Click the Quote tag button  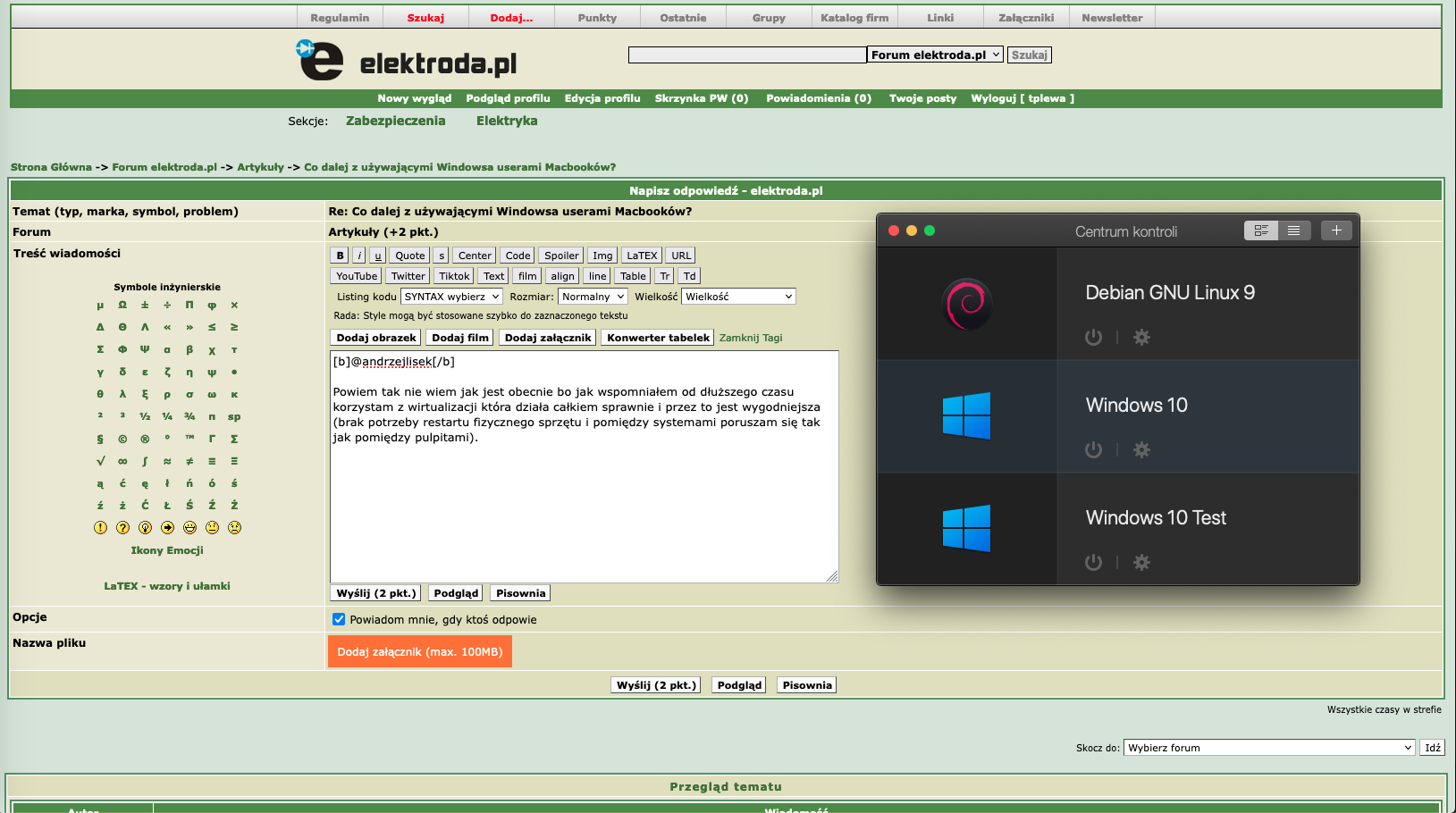click(410, 256)
